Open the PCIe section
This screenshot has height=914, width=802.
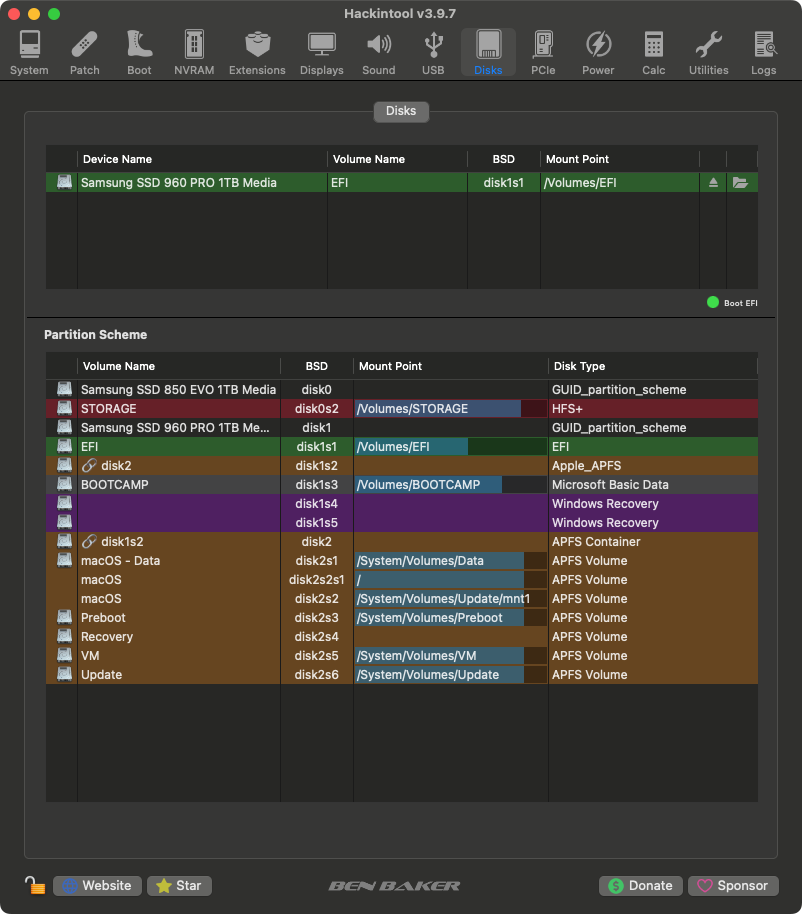coord(543,52)
